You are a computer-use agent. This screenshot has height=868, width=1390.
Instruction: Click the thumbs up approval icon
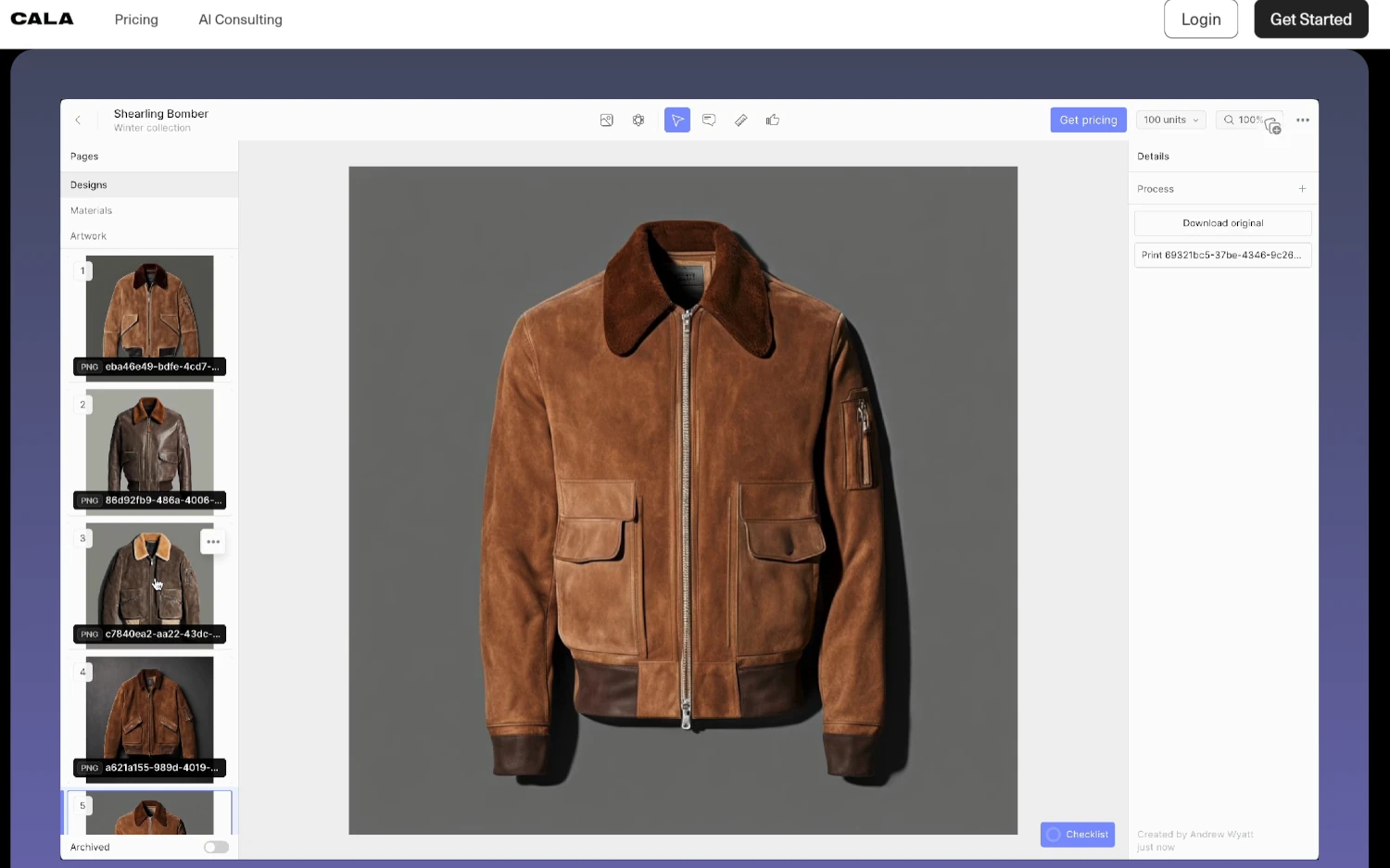[x=773, y=120]
